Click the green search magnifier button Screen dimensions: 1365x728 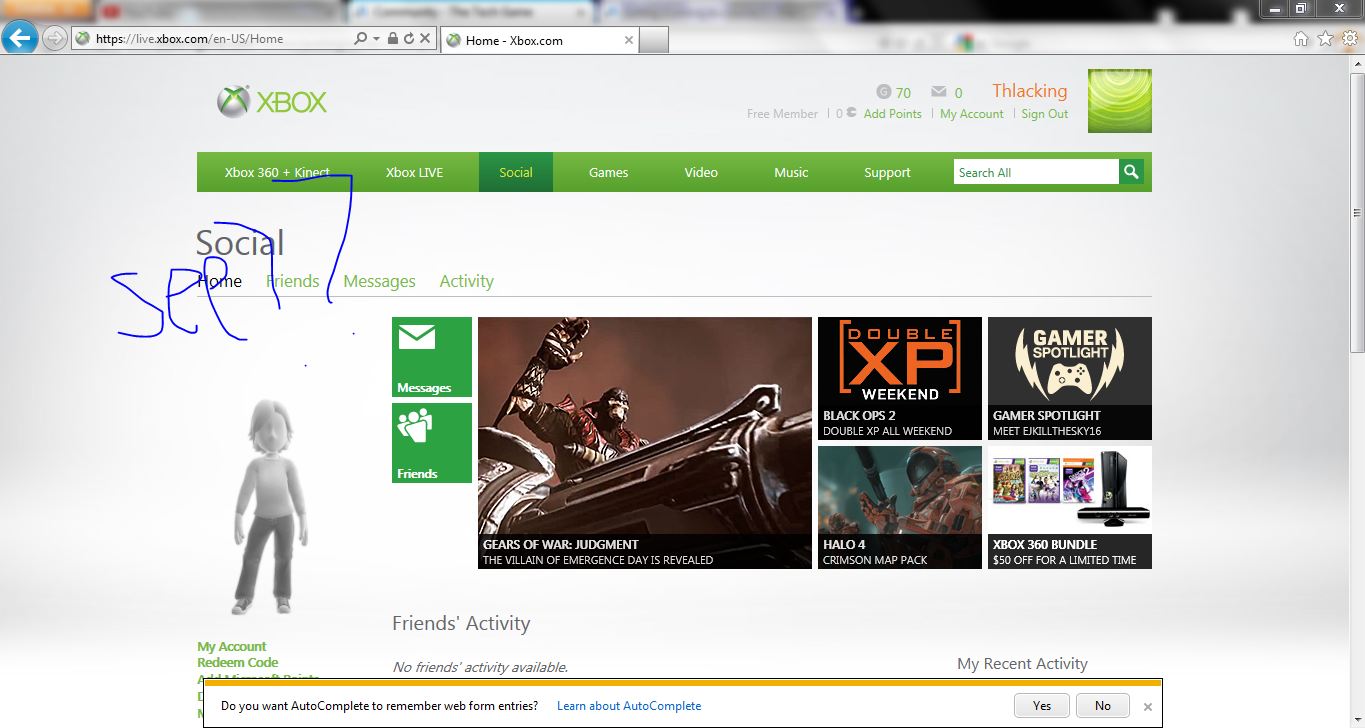(1131, 172)
